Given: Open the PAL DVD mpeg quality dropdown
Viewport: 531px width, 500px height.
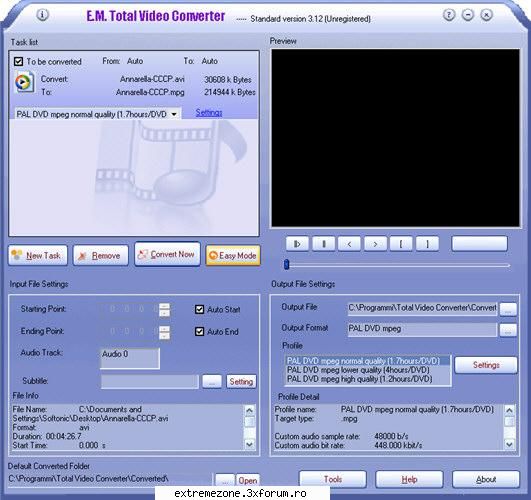Looking at the screenshot, I should [174, 114].
